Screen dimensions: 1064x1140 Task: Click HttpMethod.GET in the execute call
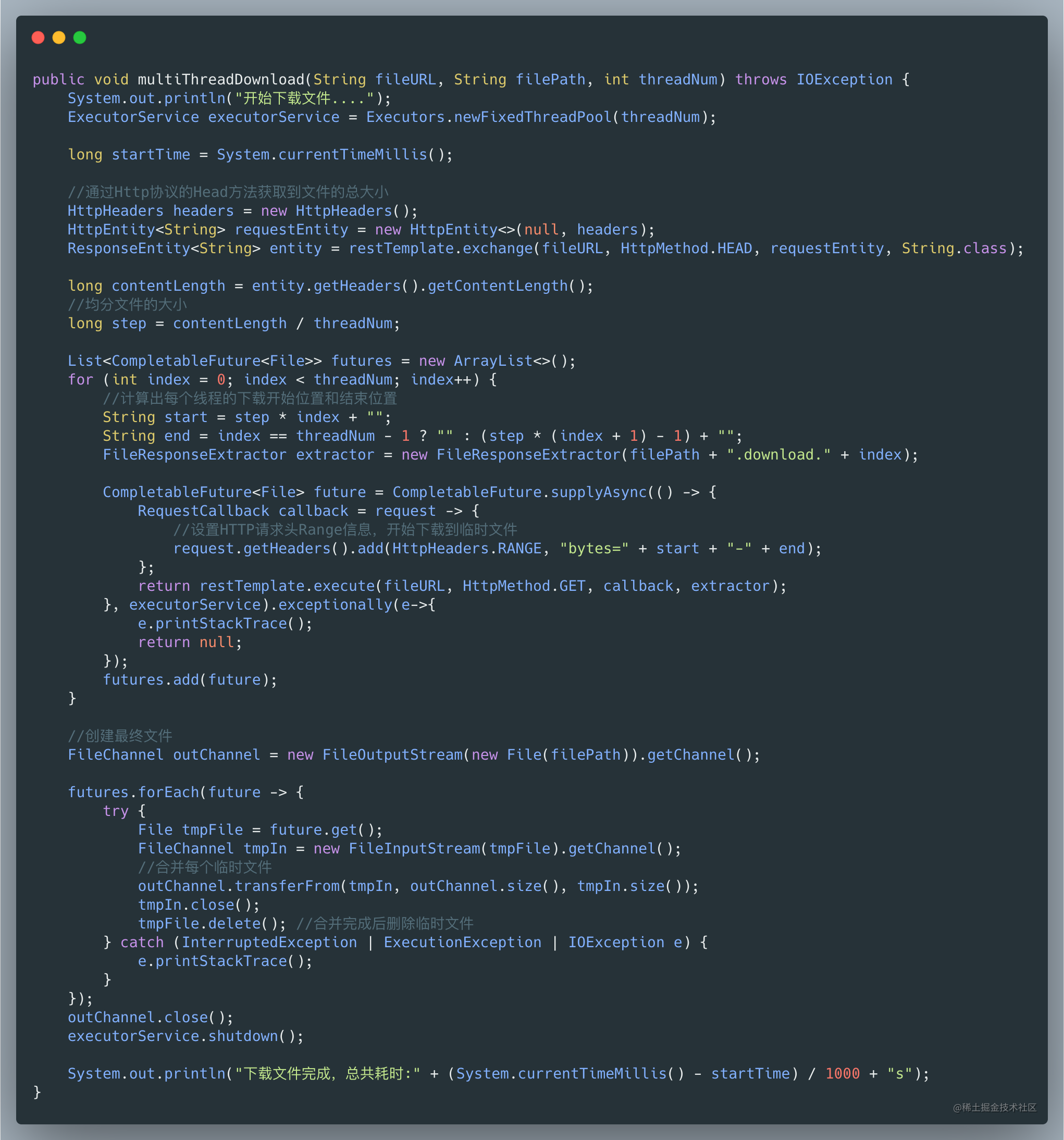[524, 586]
